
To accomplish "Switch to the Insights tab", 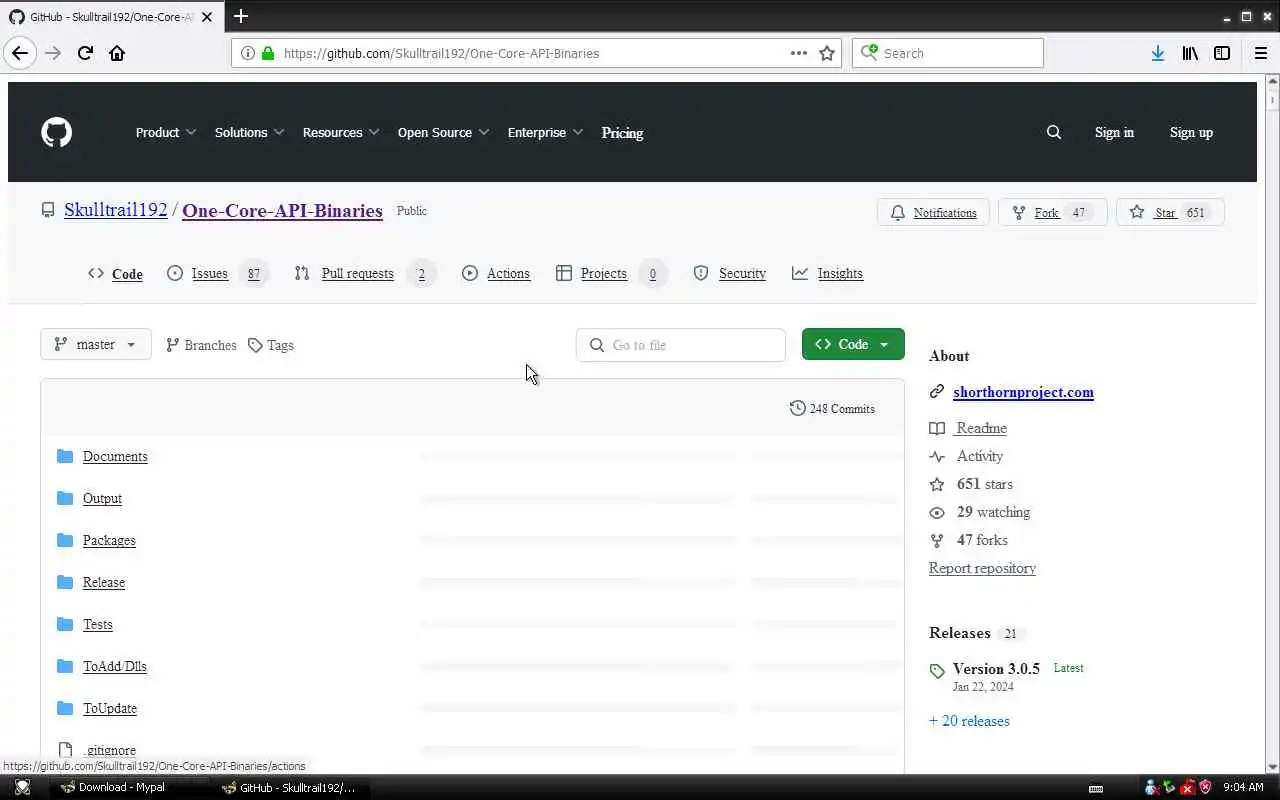I will tap(827, 273).
